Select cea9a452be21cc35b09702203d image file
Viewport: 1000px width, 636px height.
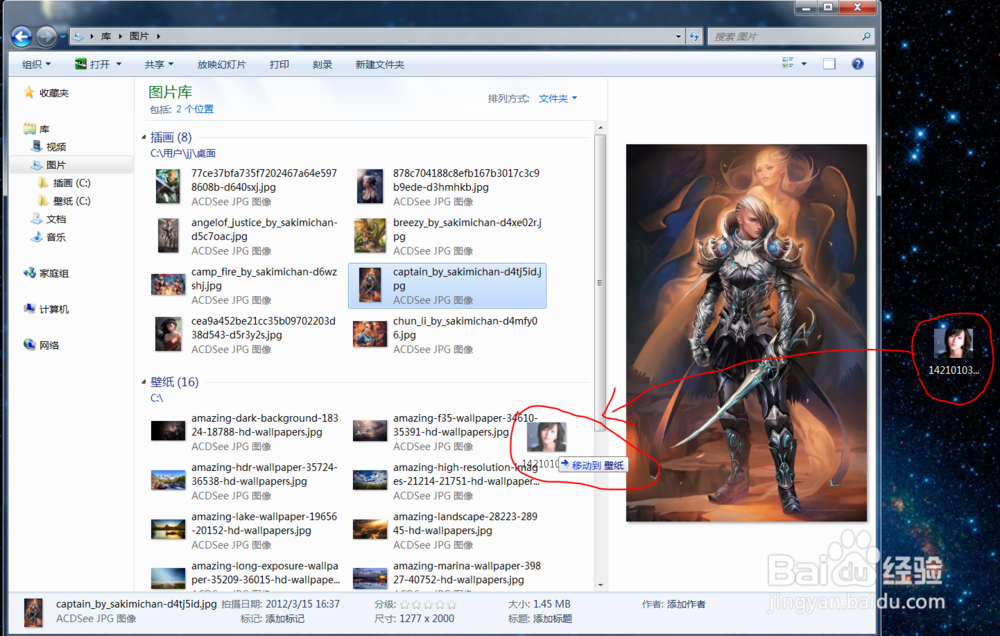247,334
